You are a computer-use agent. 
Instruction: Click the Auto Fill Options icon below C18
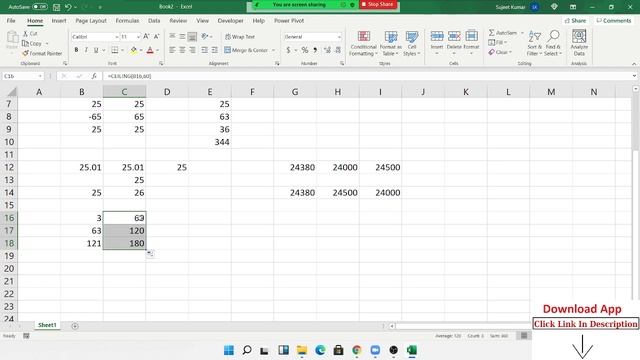pyautogui.click(x=151, y=254)
